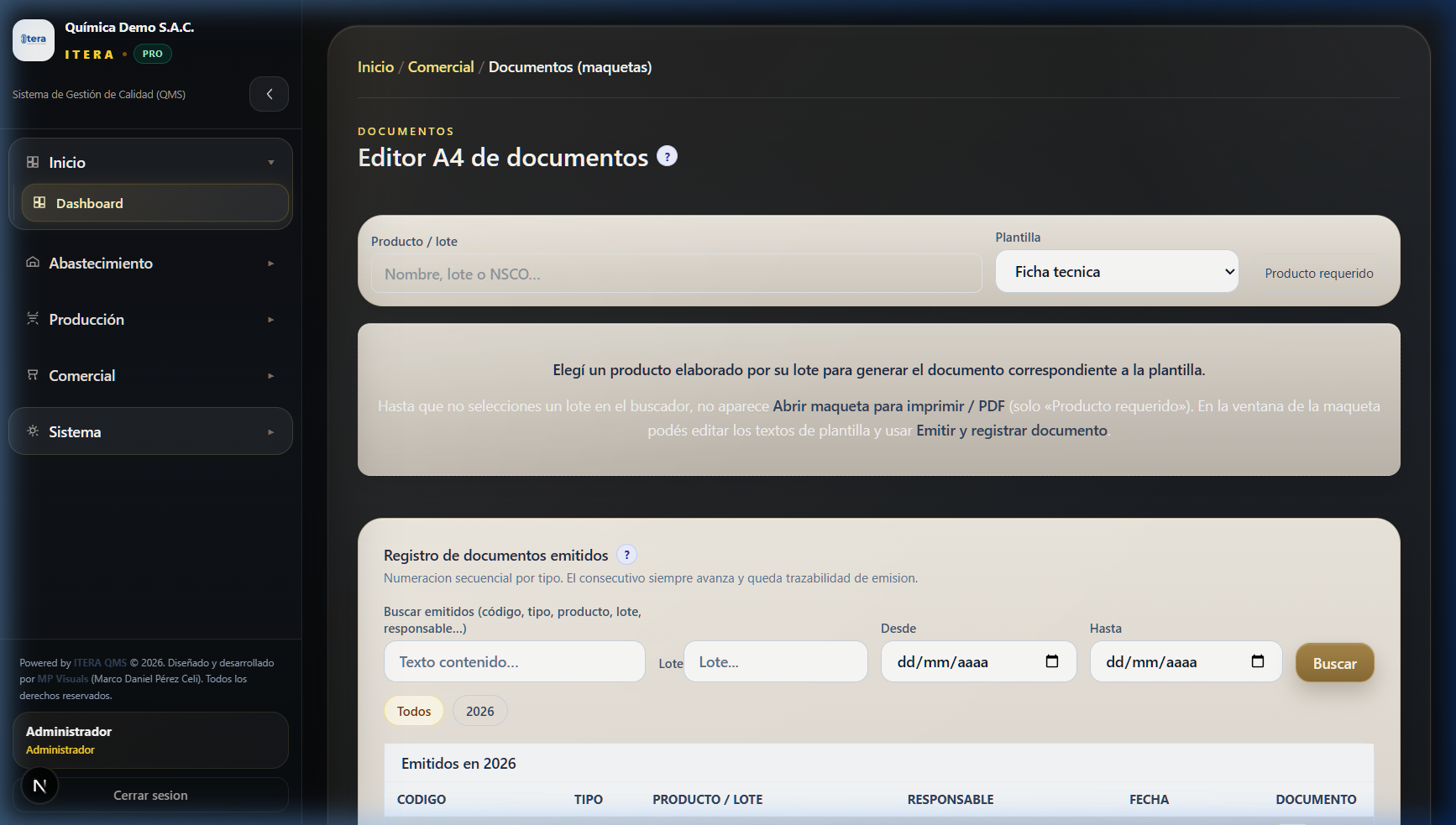Viewport: 1456px width, 825px height.
Task: Click the Inicio grid icon
Action: click(33, 162)
